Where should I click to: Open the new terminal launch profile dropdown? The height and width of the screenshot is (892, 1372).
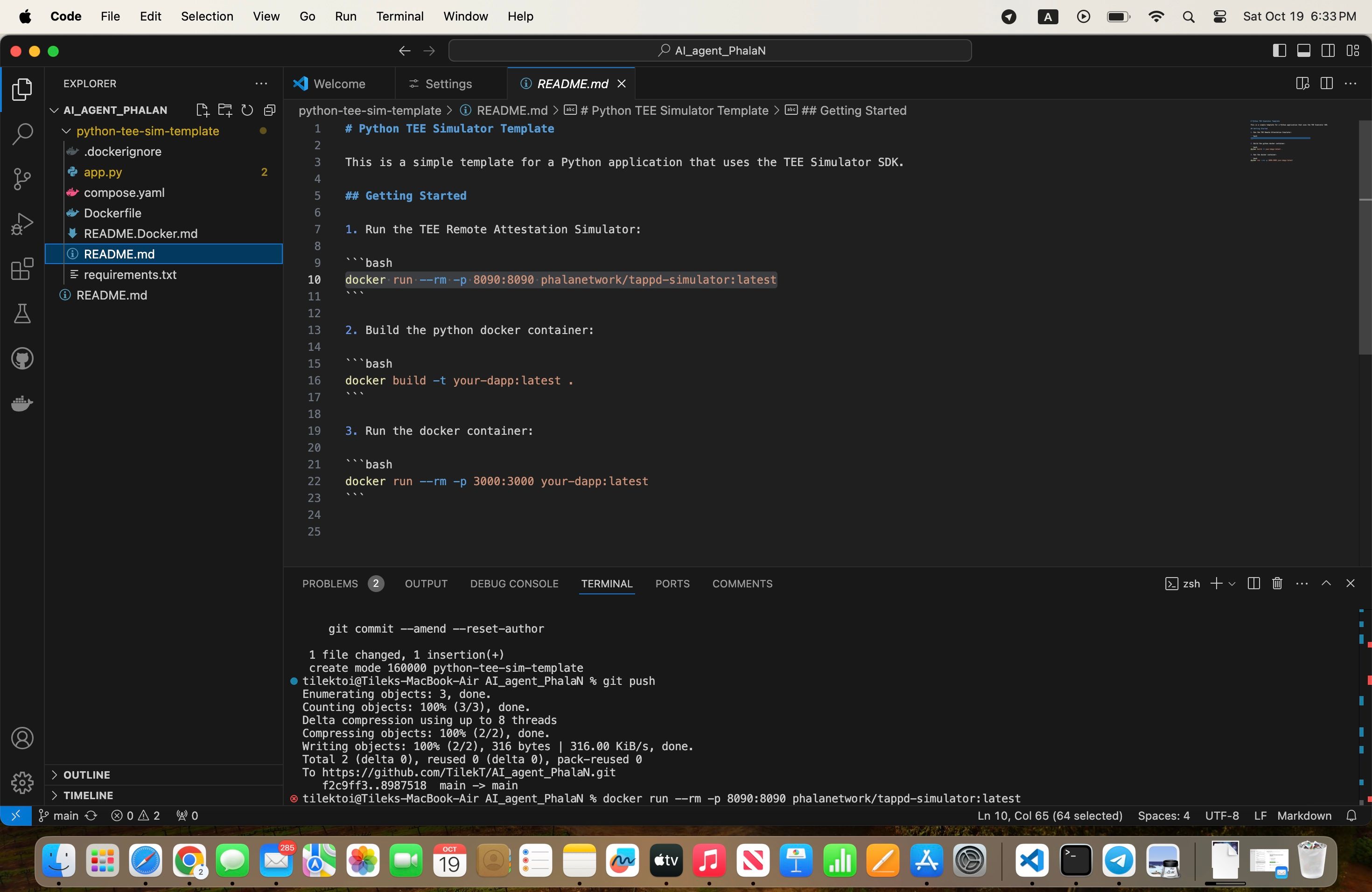click(x=1232, y=584)
